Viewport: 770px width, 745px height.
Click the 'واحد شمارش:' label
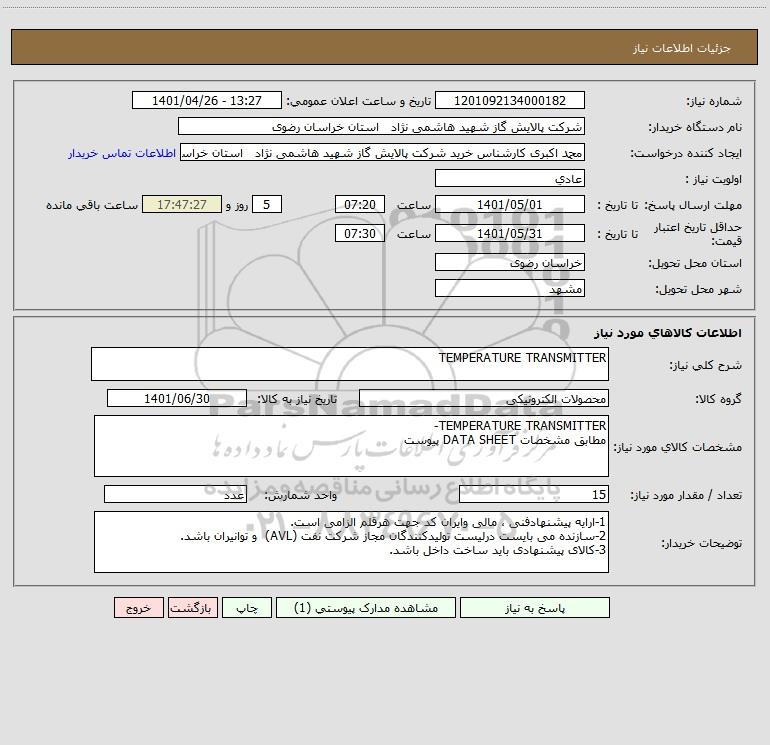click(301, 496)
